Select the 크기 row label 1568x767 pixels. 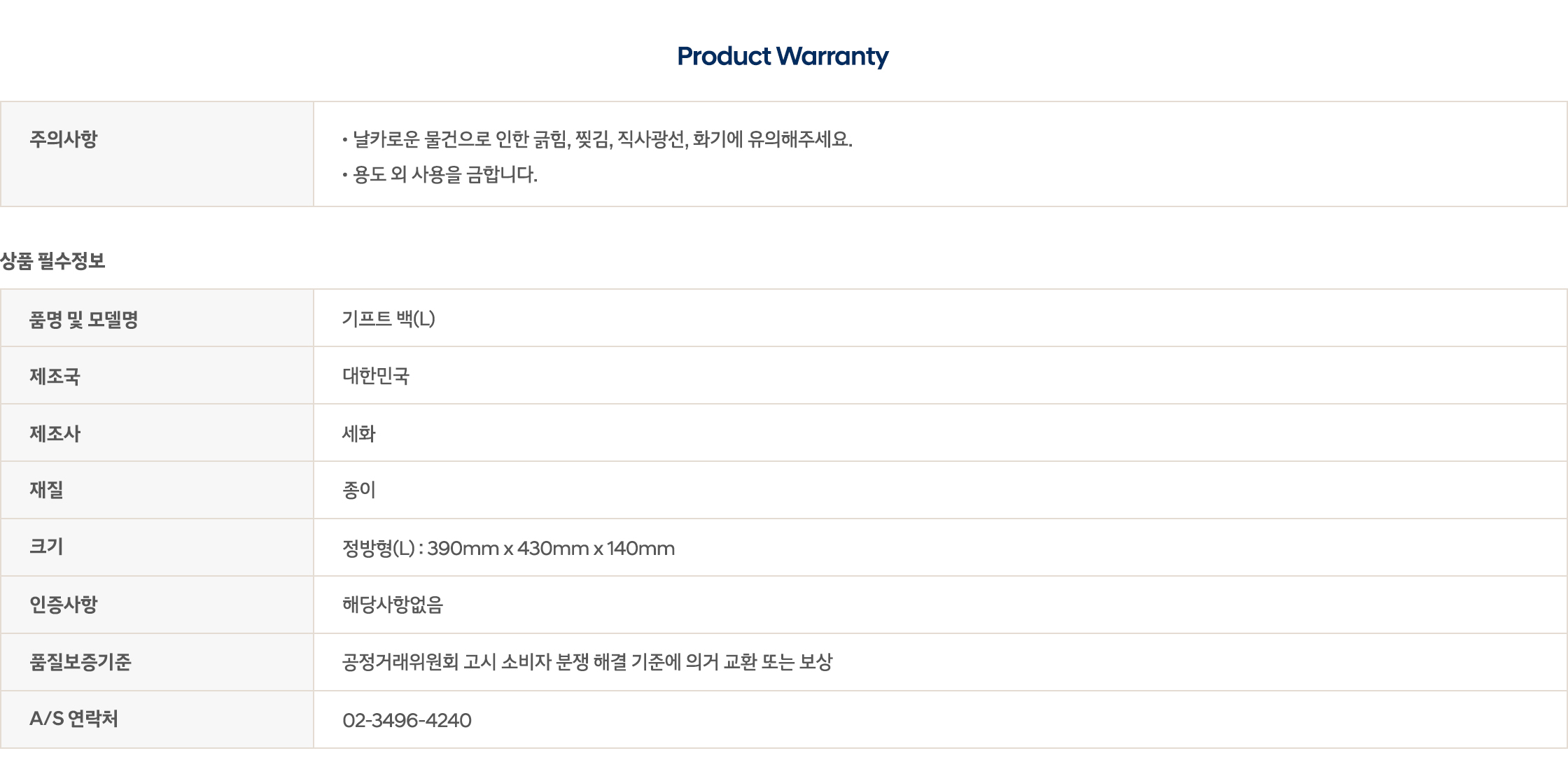click(x=46, y=547)
